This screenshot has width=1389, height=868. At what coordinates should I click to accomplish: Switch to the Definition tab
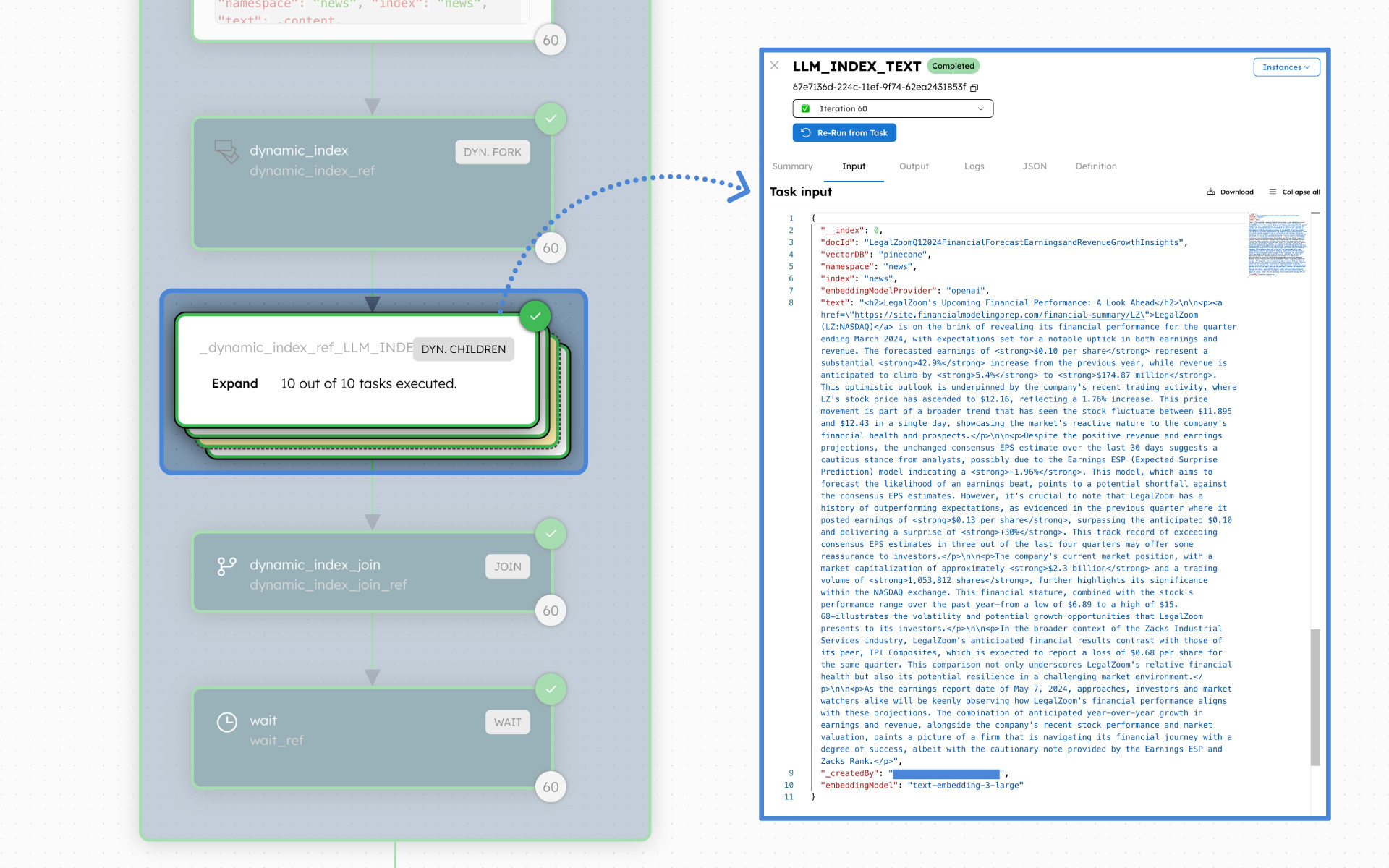pyautogui.click(x=1095, y=166)
